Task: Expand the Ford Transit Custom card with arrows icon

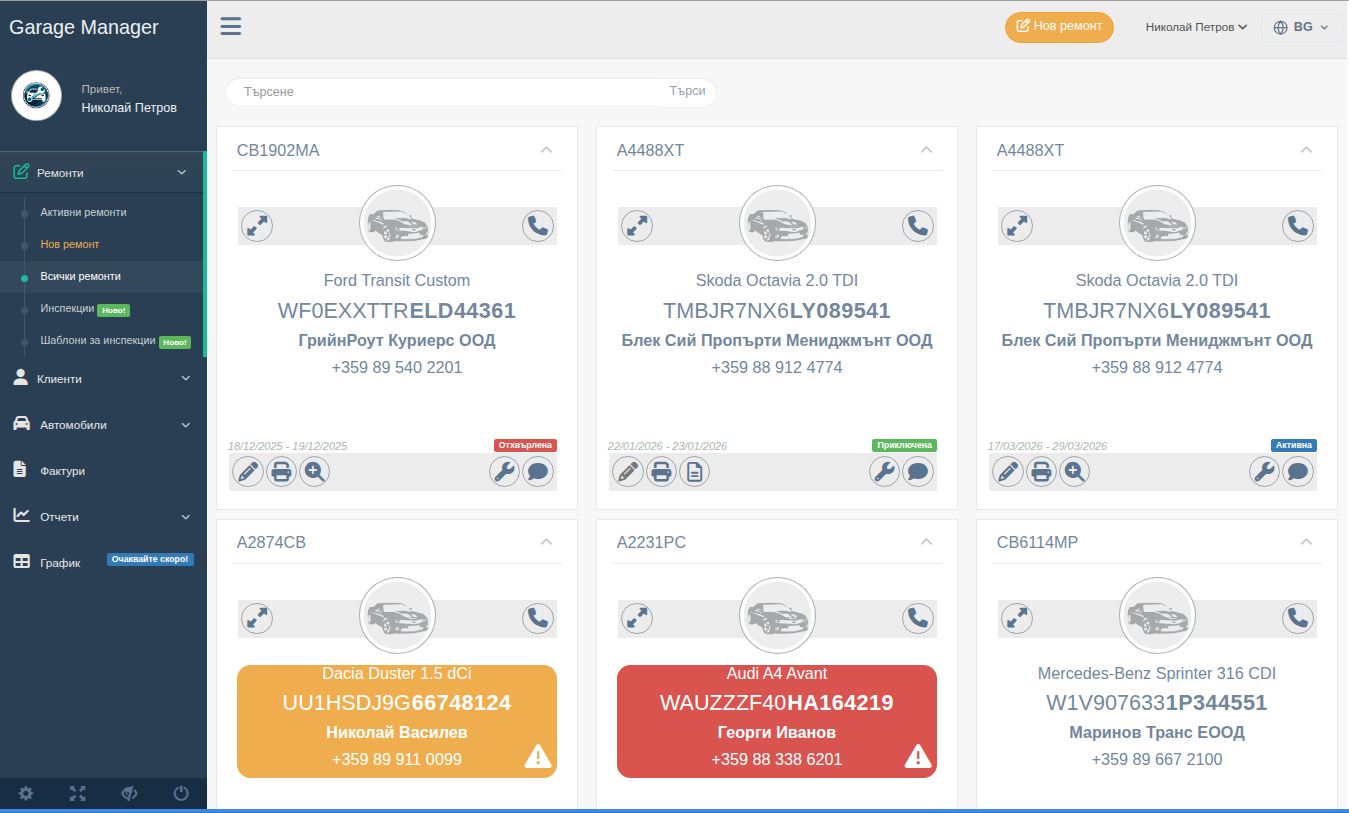Action: click(257, 226)
